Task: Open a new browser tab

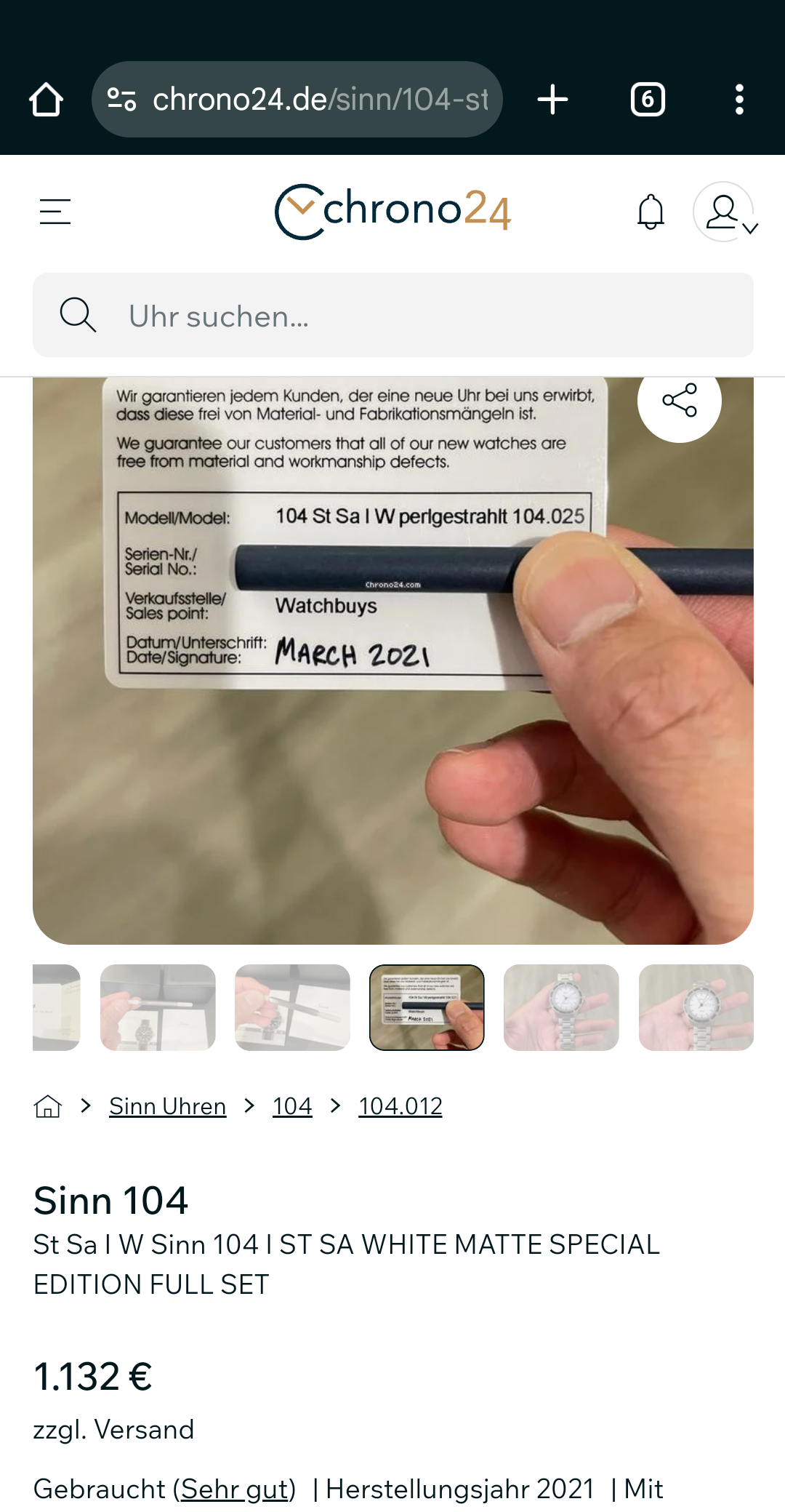Action: (x=552, y=100)
